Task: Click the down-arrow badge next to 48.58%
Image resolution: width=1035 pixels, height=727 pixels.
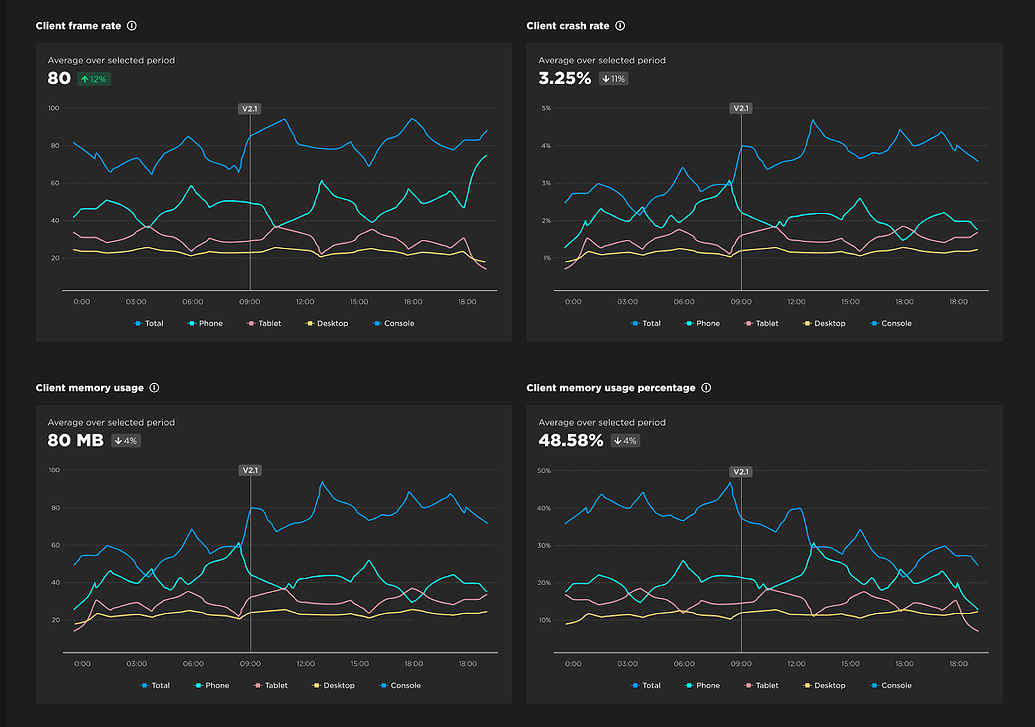Action: pos(625,440)
